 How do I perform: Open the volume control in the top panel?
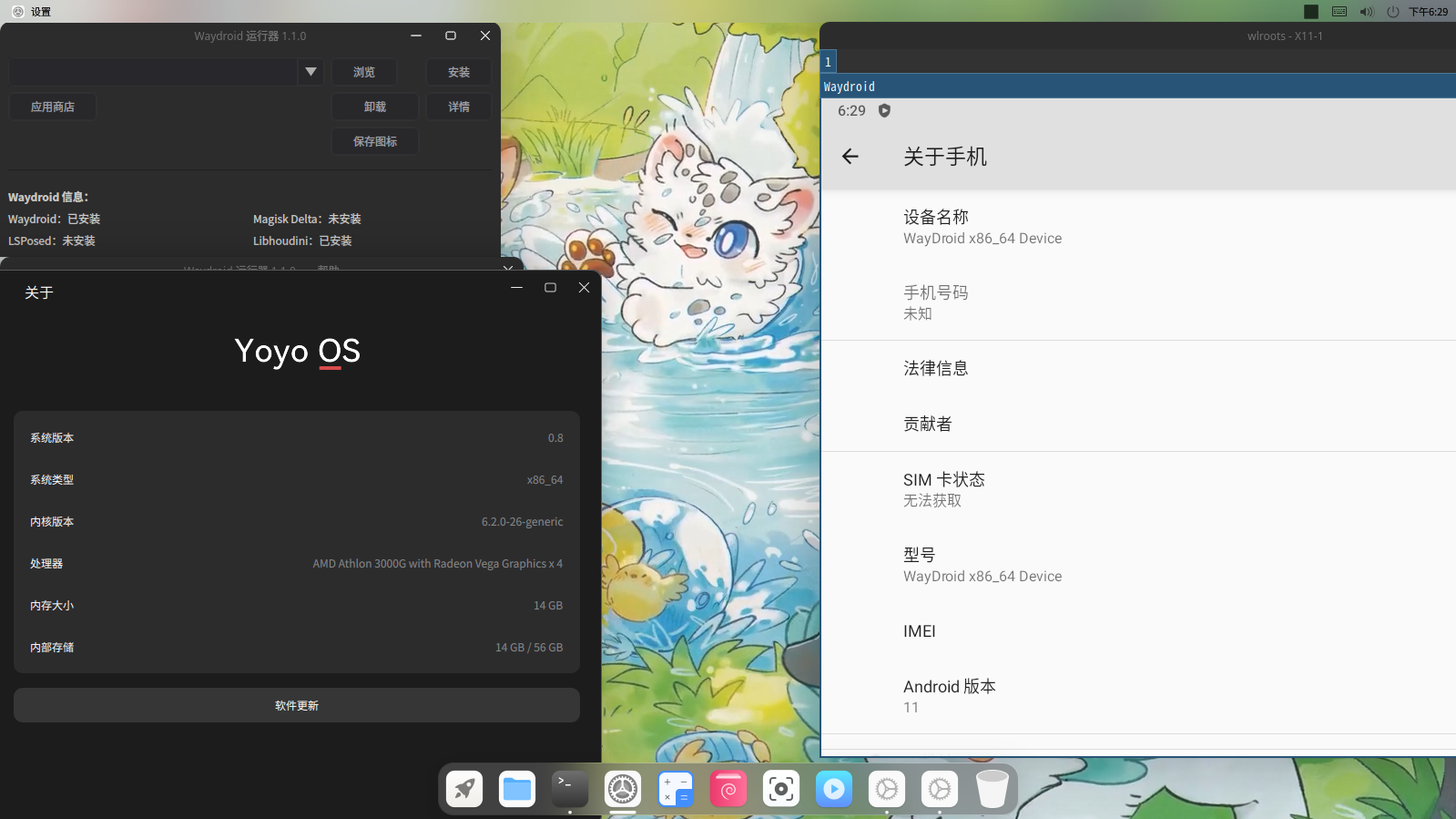[1367, 12]
